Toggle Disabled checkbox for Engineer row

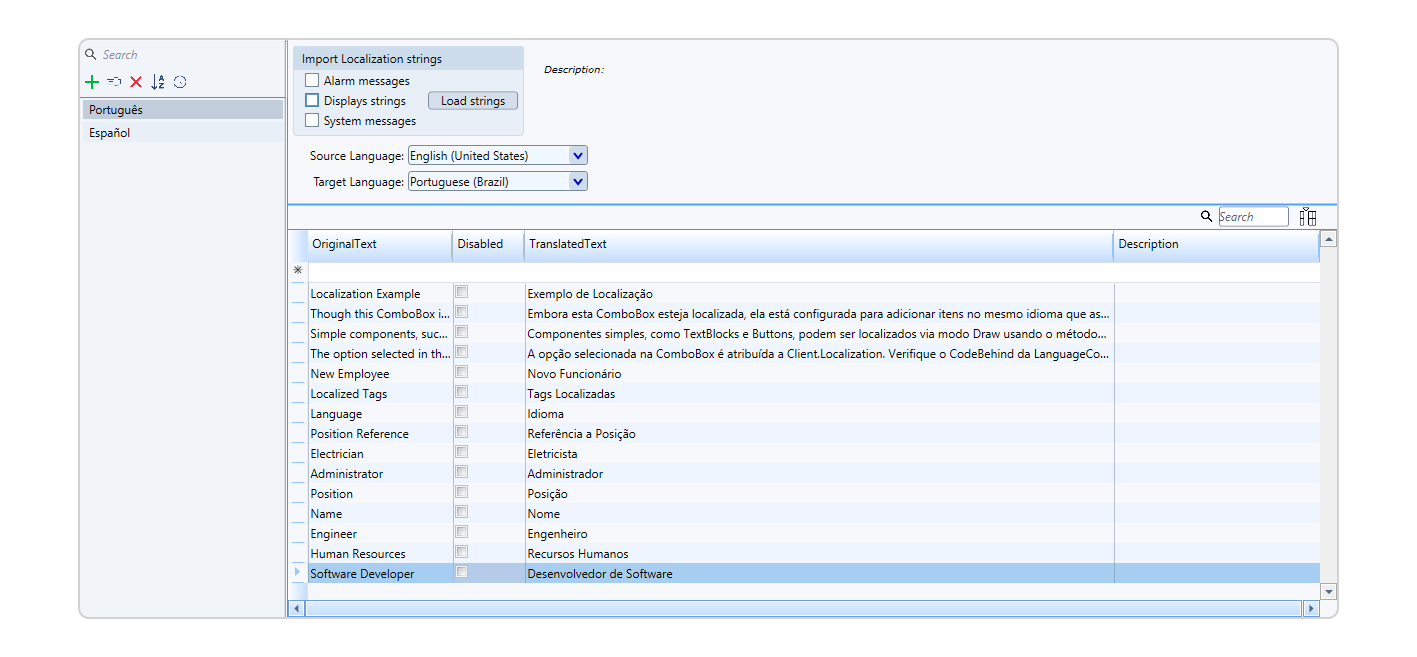click(x=461, y=532)
